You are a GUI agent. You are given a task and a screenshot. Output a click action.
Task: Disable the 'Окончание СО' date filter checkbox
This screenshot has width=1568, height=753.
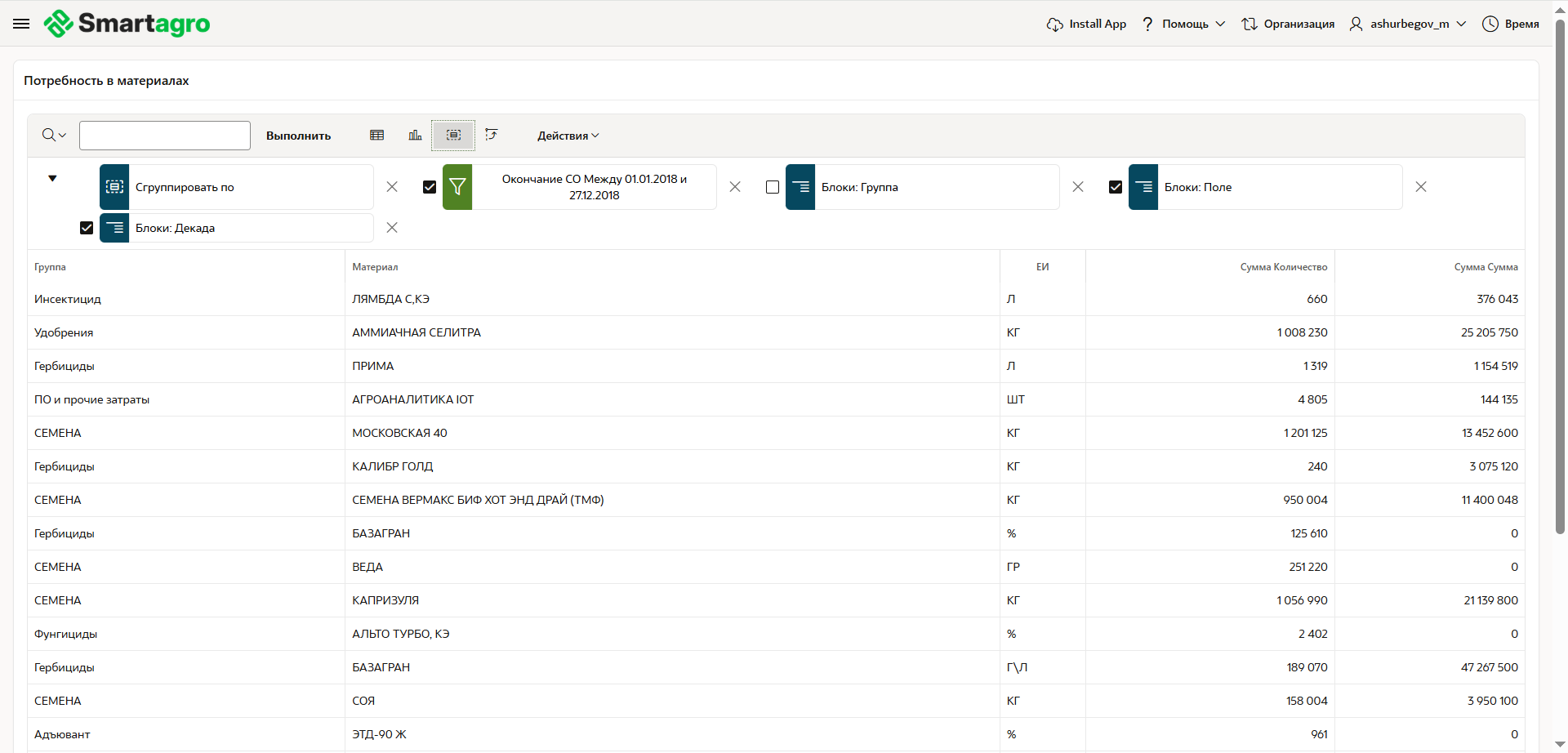click(430, 187)
